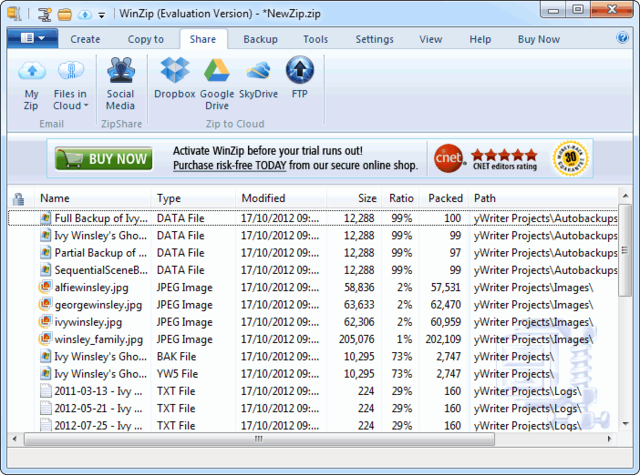Click the quick access cloud upload icon
Image resolution: width=640 pixels, height=475 pixels.
[x=85, y=15]
